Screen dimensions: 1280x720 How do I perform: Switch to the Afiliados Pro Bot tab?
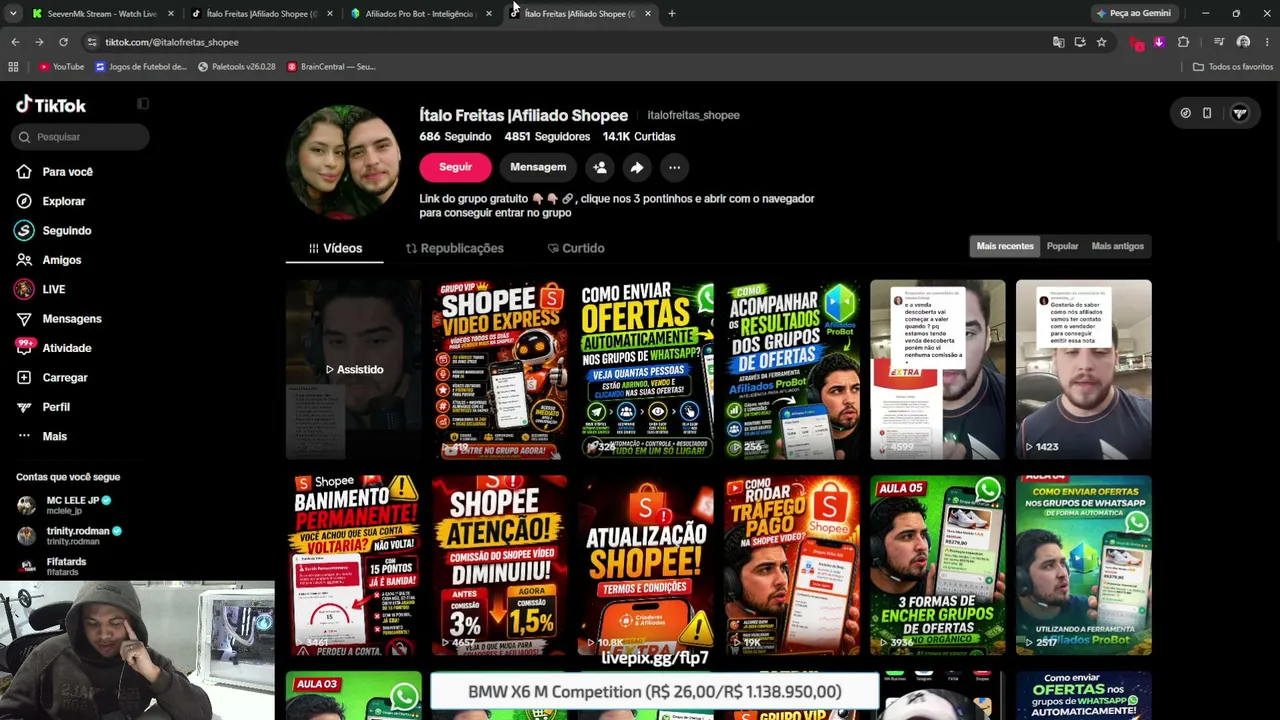(419, 13)
